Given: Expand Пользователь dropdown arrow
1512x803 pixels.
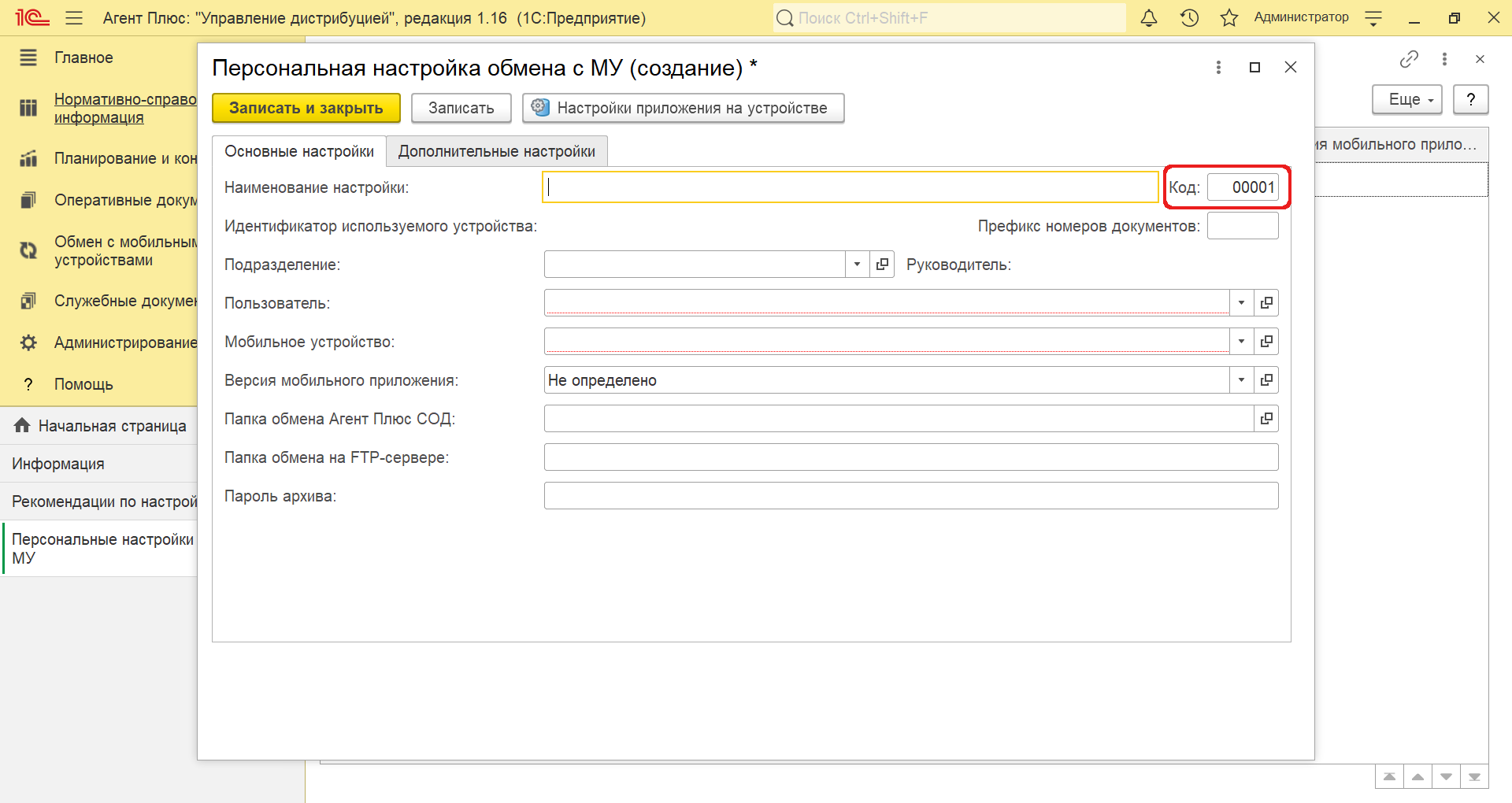Looking at the screenshot, I should 1241,303.
